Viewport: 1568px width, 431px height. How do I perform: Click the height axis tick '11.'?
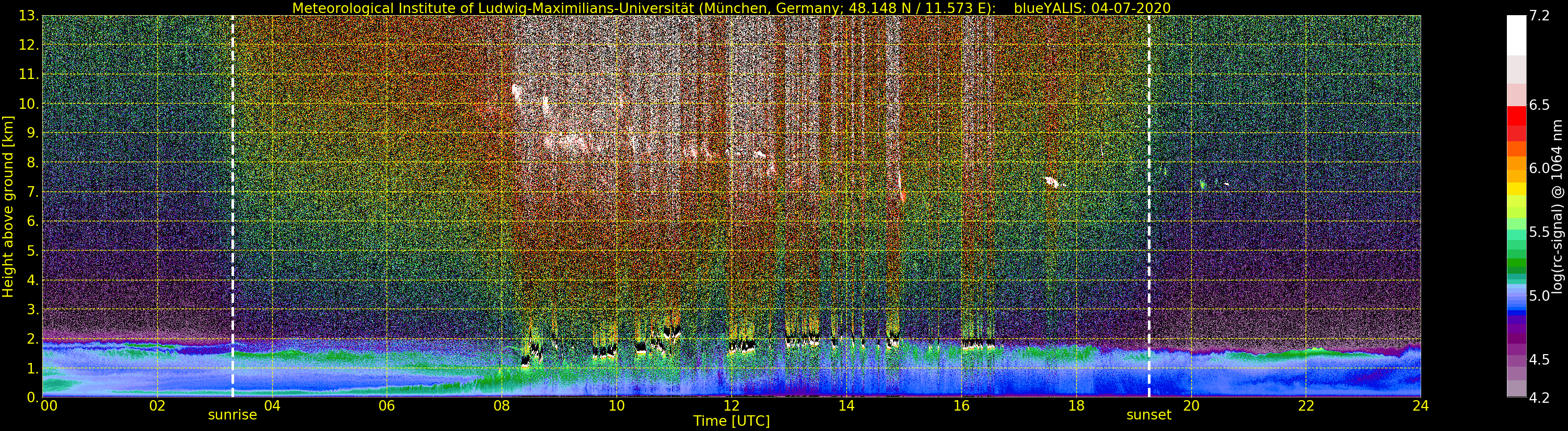30,74
